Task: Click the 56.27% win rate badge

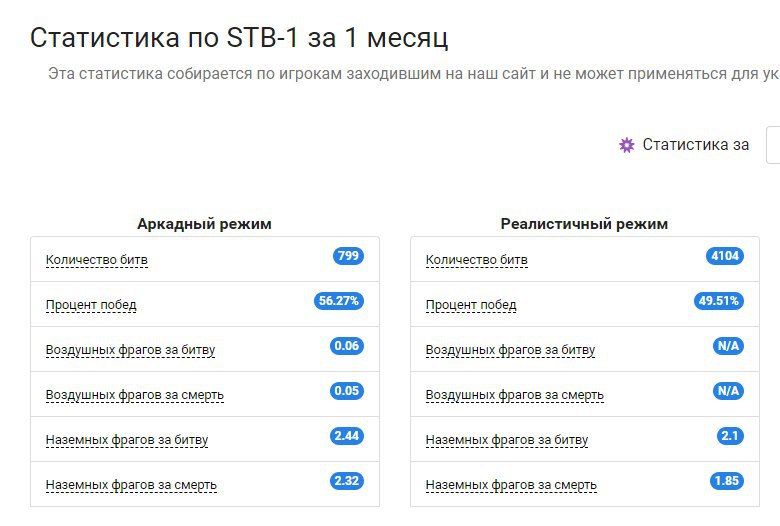Action: (x=339, y=301)
